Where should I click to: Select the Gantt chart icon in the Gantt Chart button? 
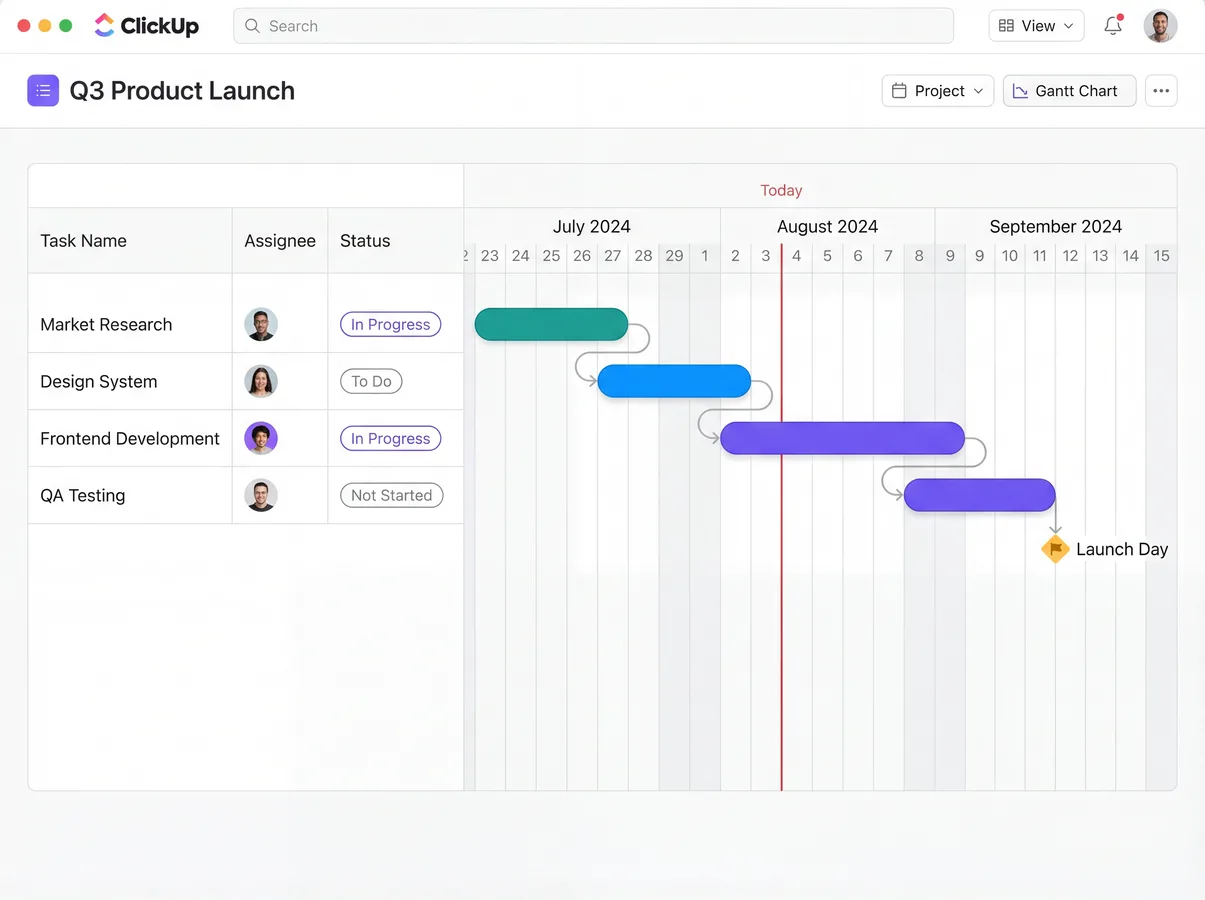click(1019, 90)
